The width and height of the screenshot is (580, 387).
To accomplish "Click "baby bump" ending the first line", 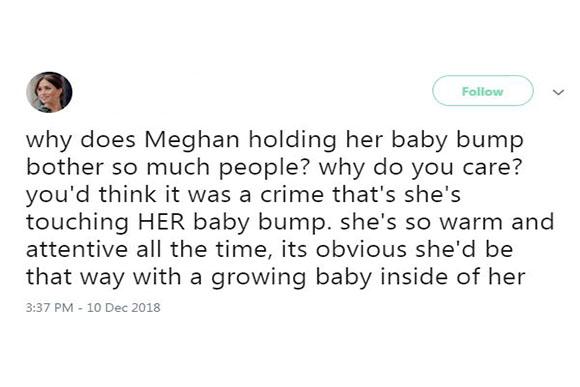I will (x=457, y=141).
